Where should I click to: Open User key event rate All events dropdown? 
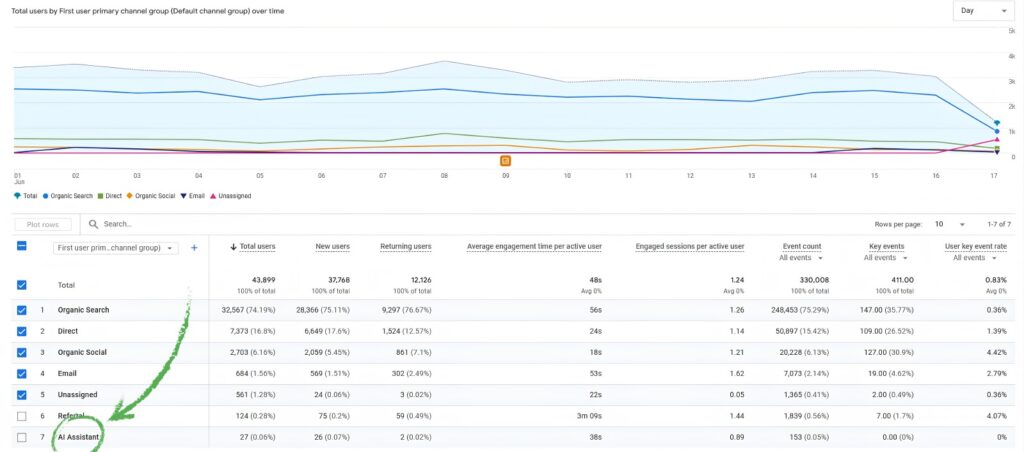click(x=974, y=258)
